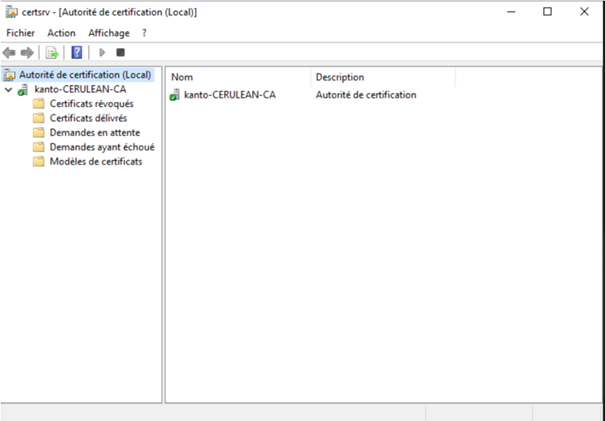Select Demandes ayant échoué in the tree
Viewport: 605px width, 421px height.
click(x=102, y=147)
